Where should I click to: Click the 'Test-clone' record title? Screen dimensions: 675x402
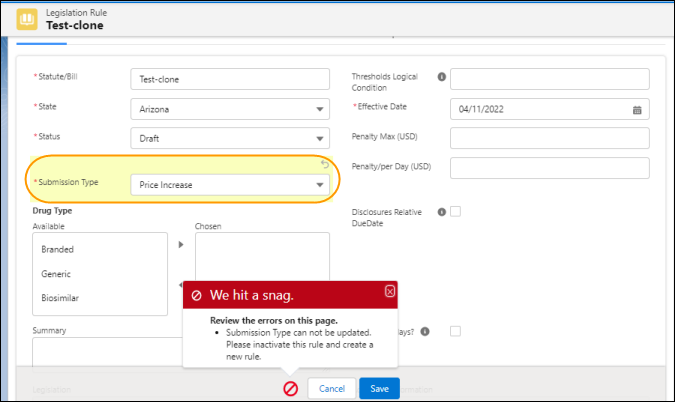pyautogui.click(x=75, y=25)
